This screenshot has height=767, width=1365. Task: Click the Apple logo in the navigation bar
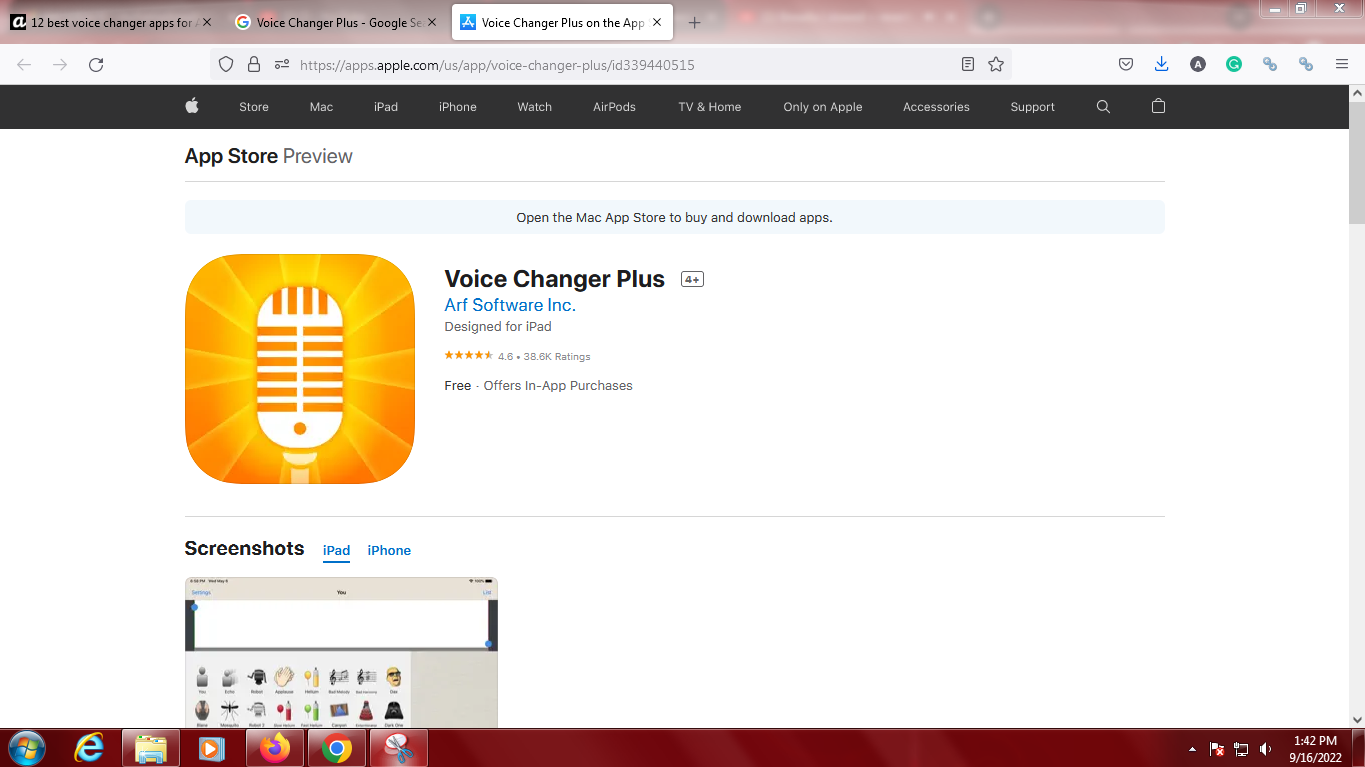[192, 106]
